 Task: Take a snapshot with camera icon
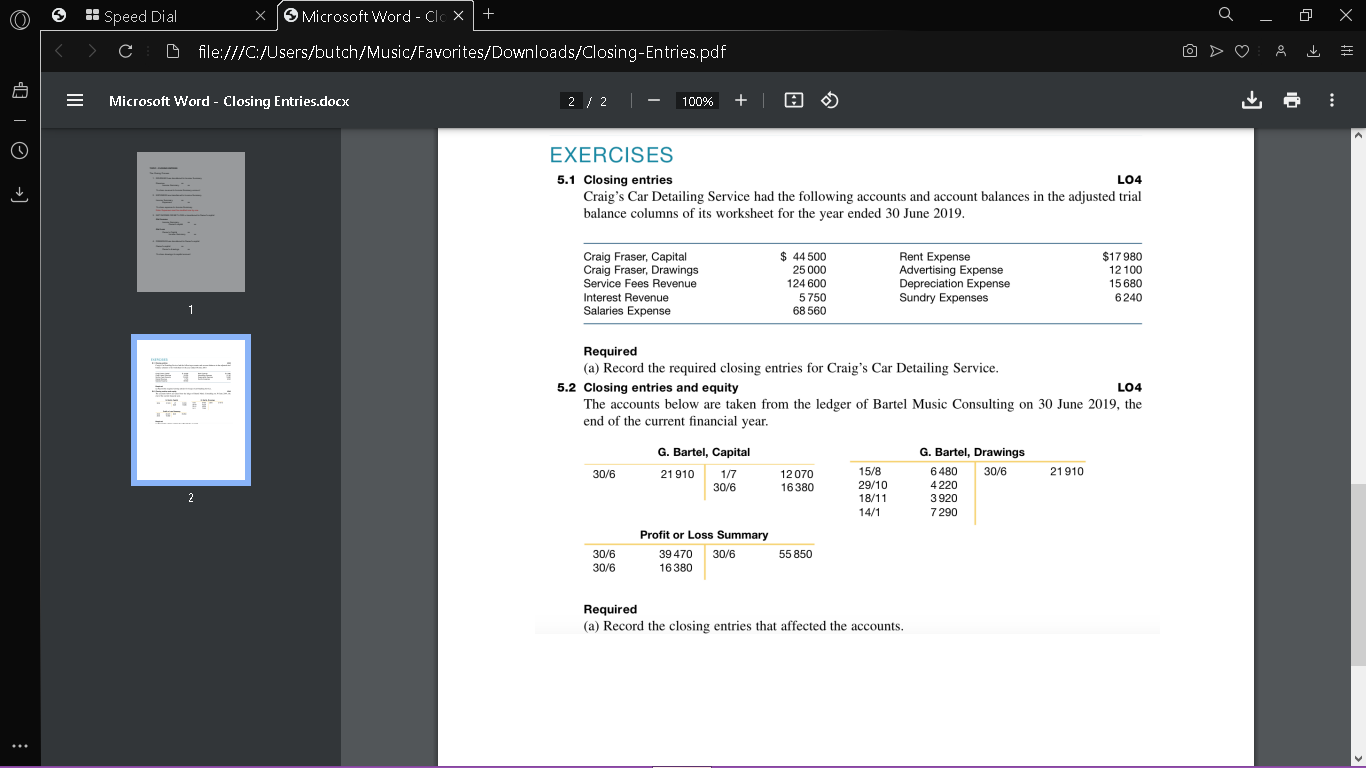click(1190, 52)
